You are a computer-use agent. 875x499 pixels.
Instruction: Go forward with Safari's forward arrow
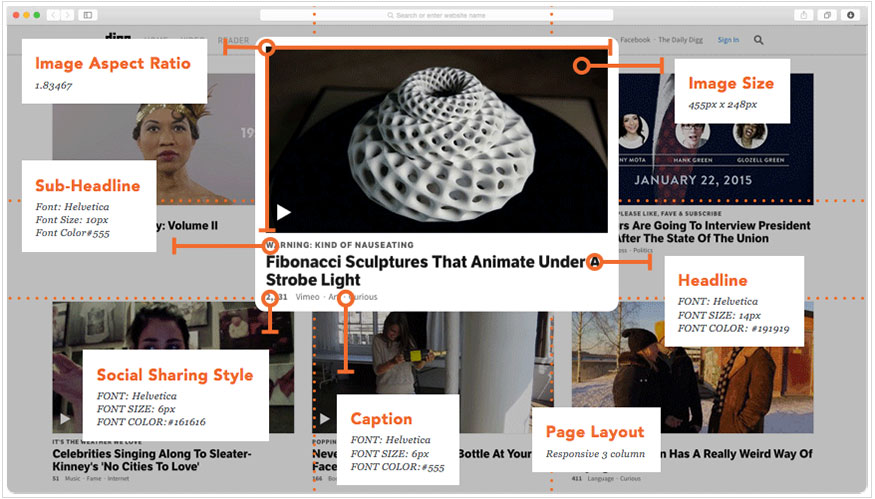click(x=67, y=15)
